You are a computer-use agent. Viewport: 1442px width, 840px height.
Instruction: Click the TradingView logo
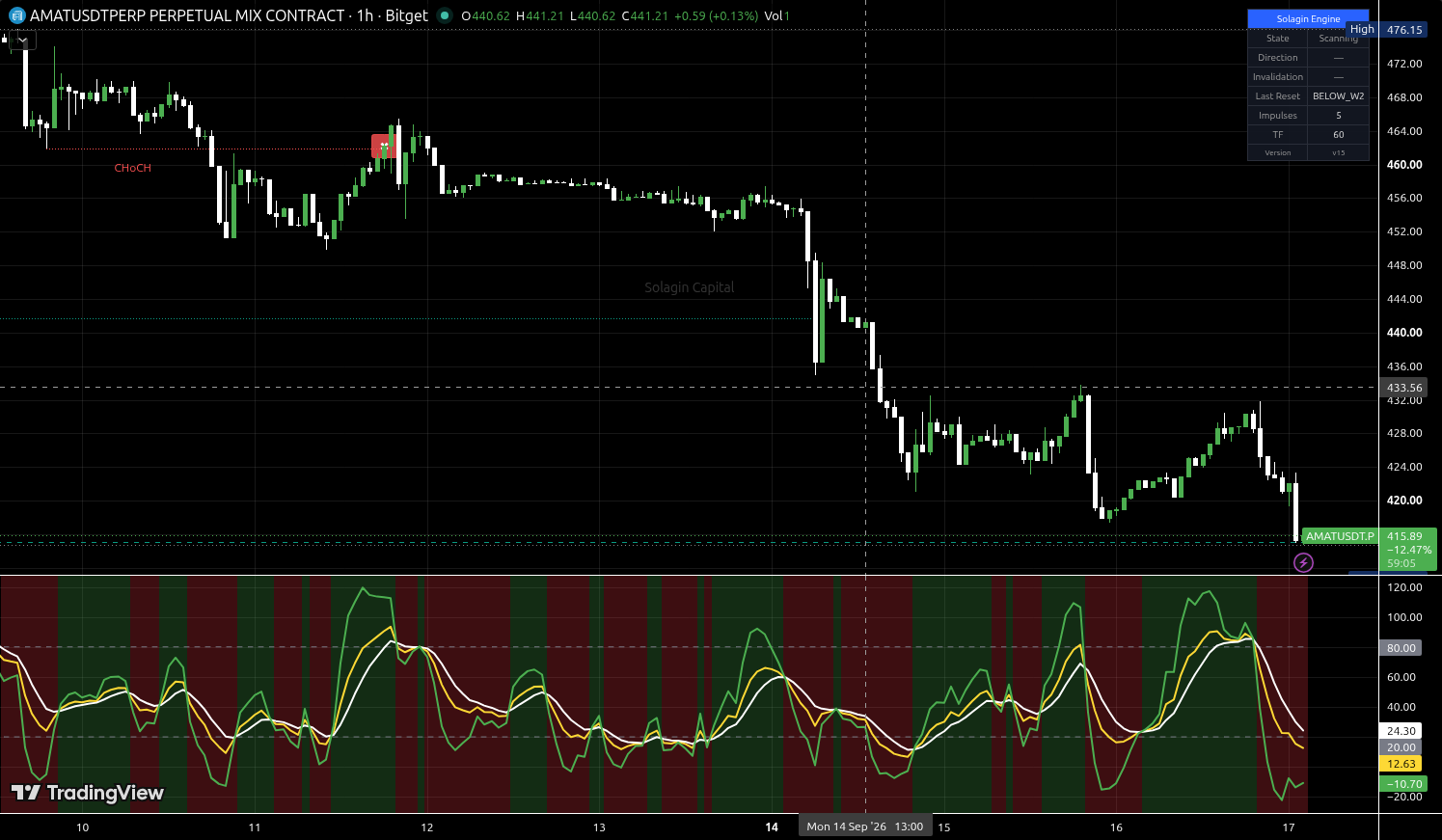[88, 793]
